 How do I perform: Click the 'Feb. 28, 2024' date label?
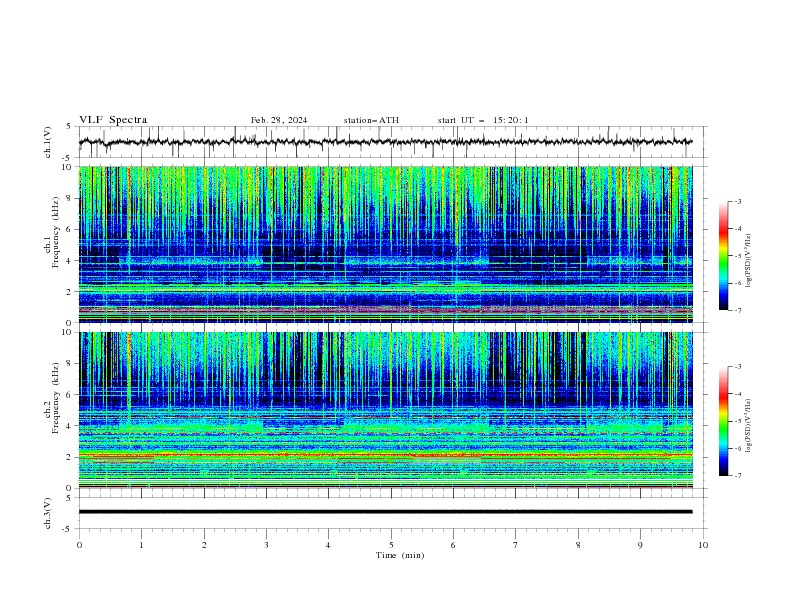tap(279, 120)
